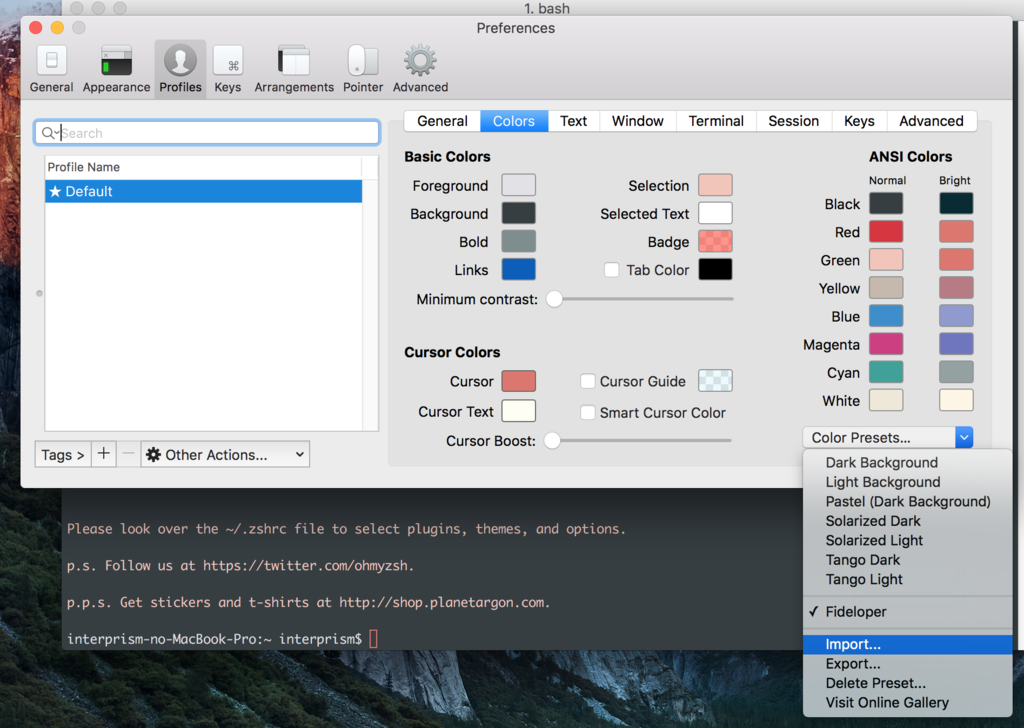Choose the Solarized Light preset
The height and width of the screenshot is (728, 1024).
908,541
